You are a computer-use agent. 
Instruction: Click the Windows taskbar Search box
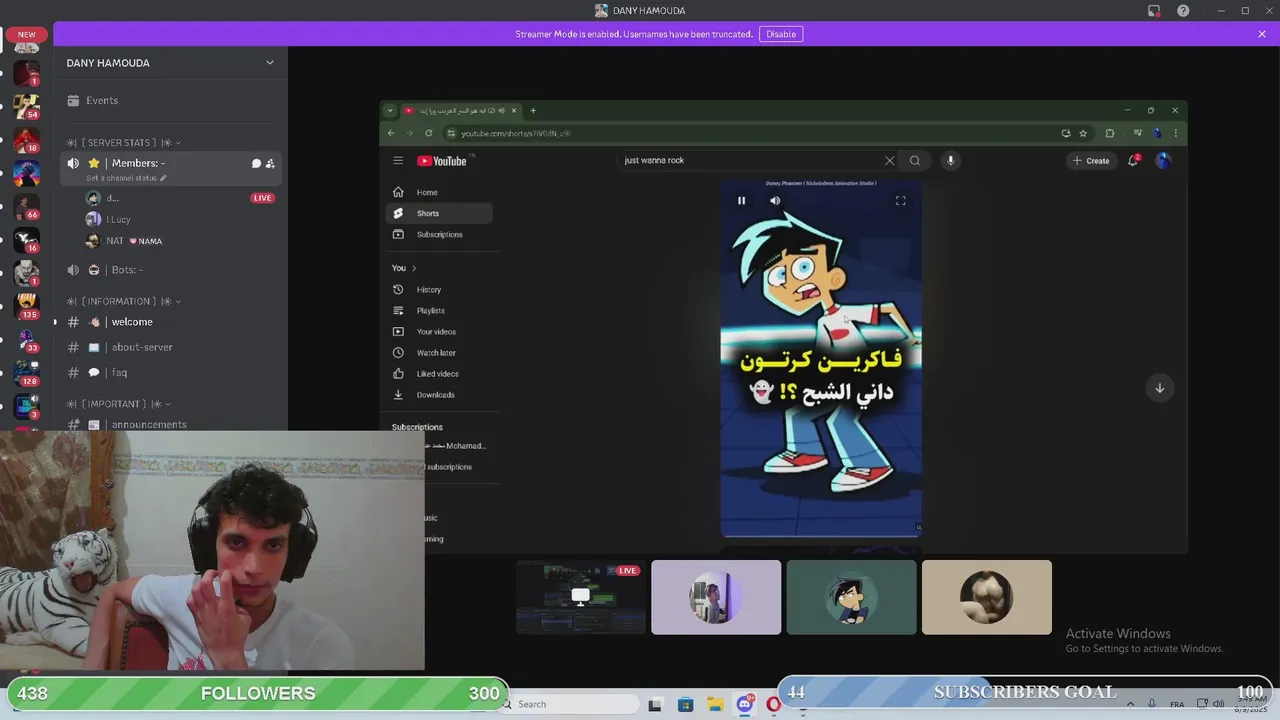coord(570,704)
